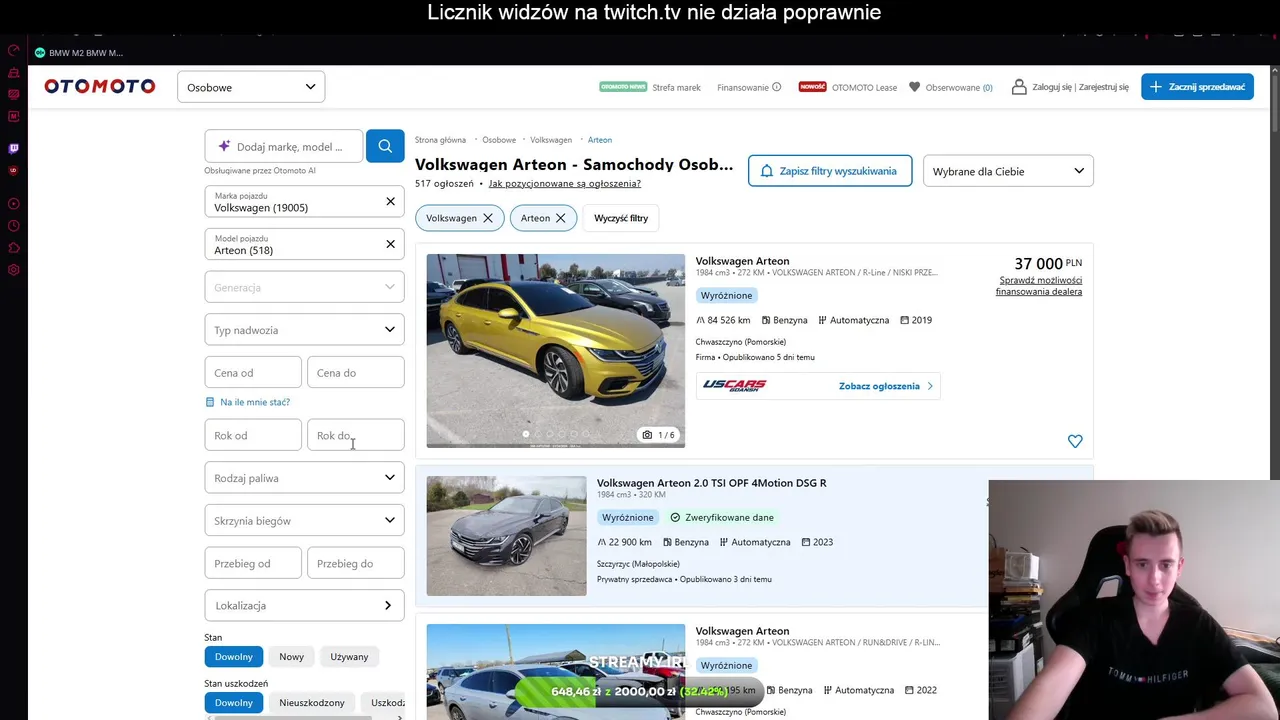Select Dowolny under Stan
1280x720 pixels.
[233, 657]
